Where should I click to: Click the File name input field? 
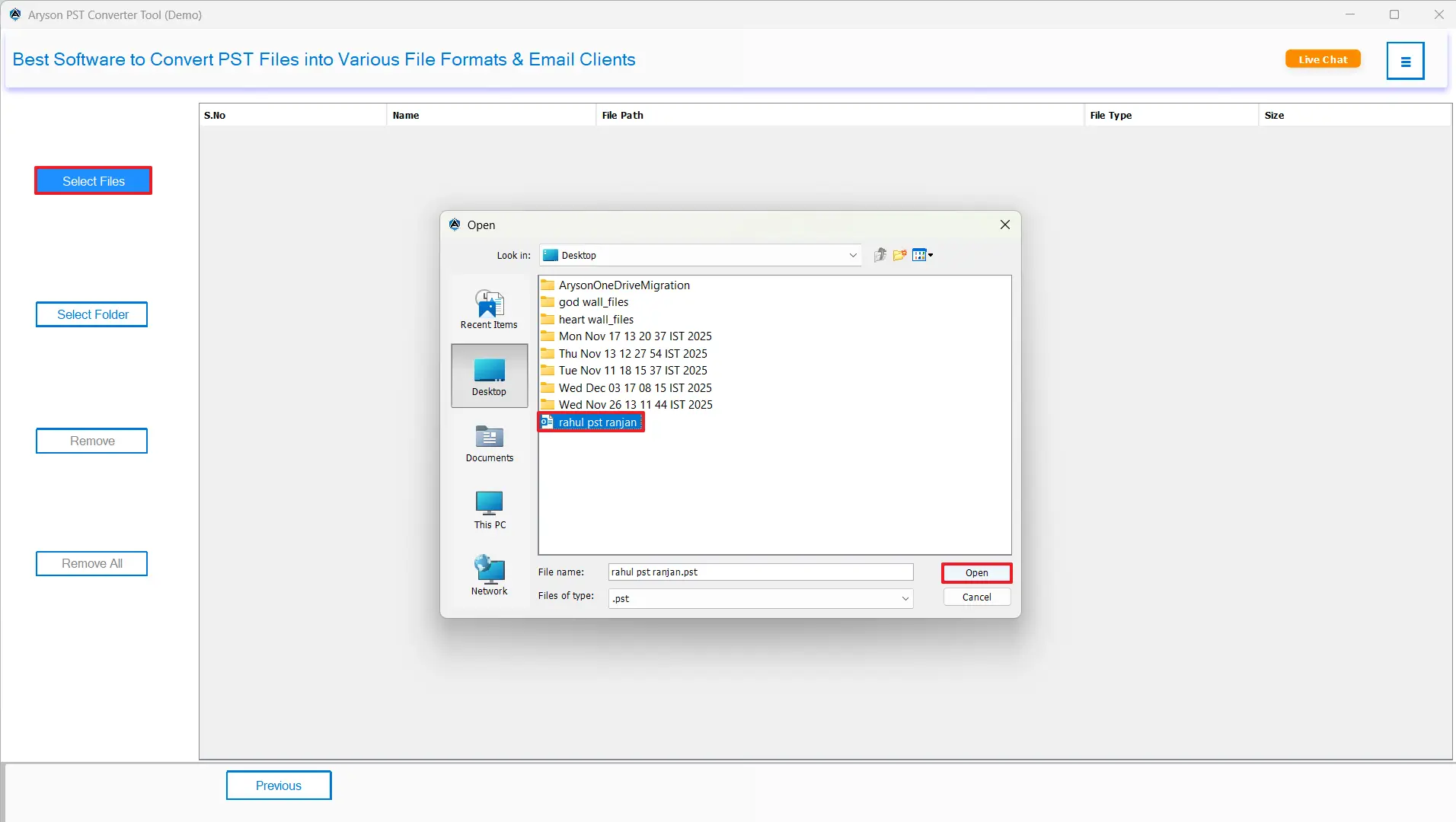[x=761, y=572]
